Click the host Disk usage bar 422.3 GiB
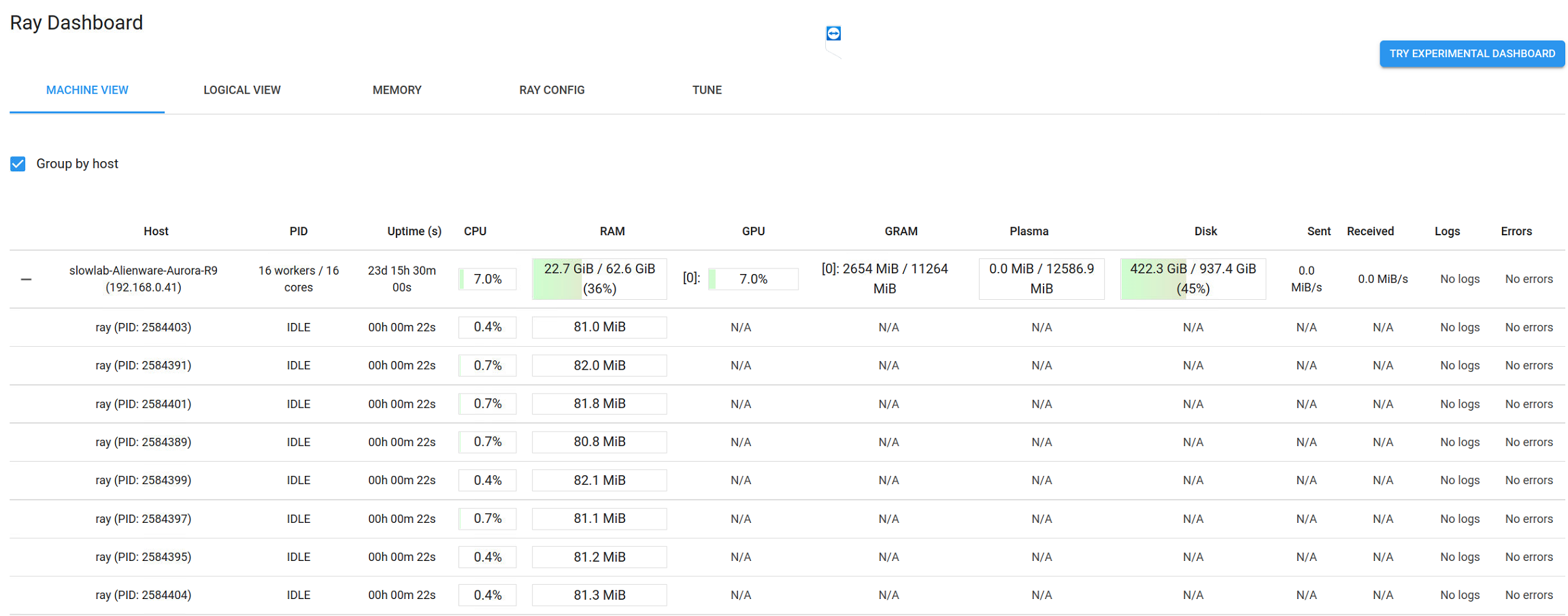Screen dimensions: 1568x616 [x=1193, y=279]
